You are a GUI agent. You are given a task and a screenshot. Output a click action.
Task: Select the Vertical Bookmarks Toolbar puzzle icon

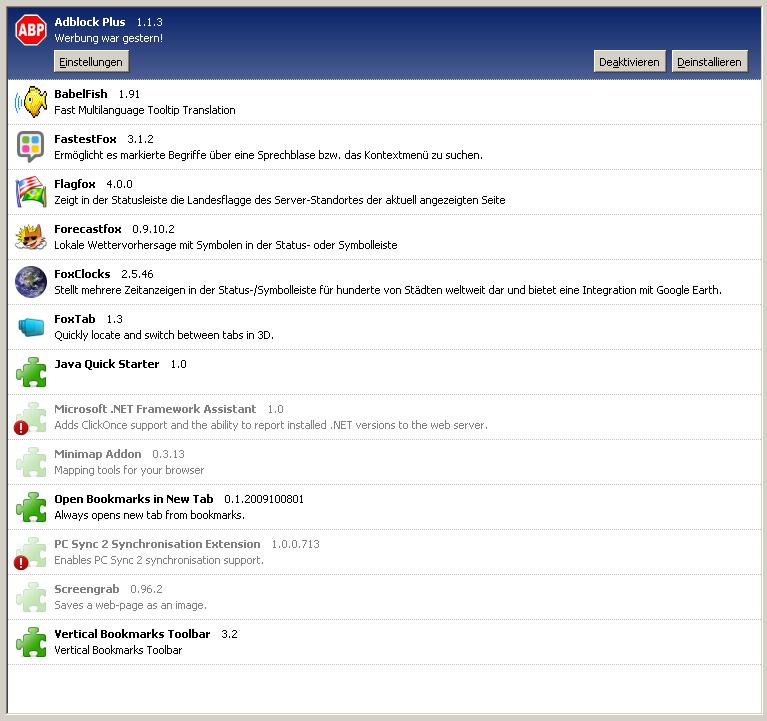point(30,642)
